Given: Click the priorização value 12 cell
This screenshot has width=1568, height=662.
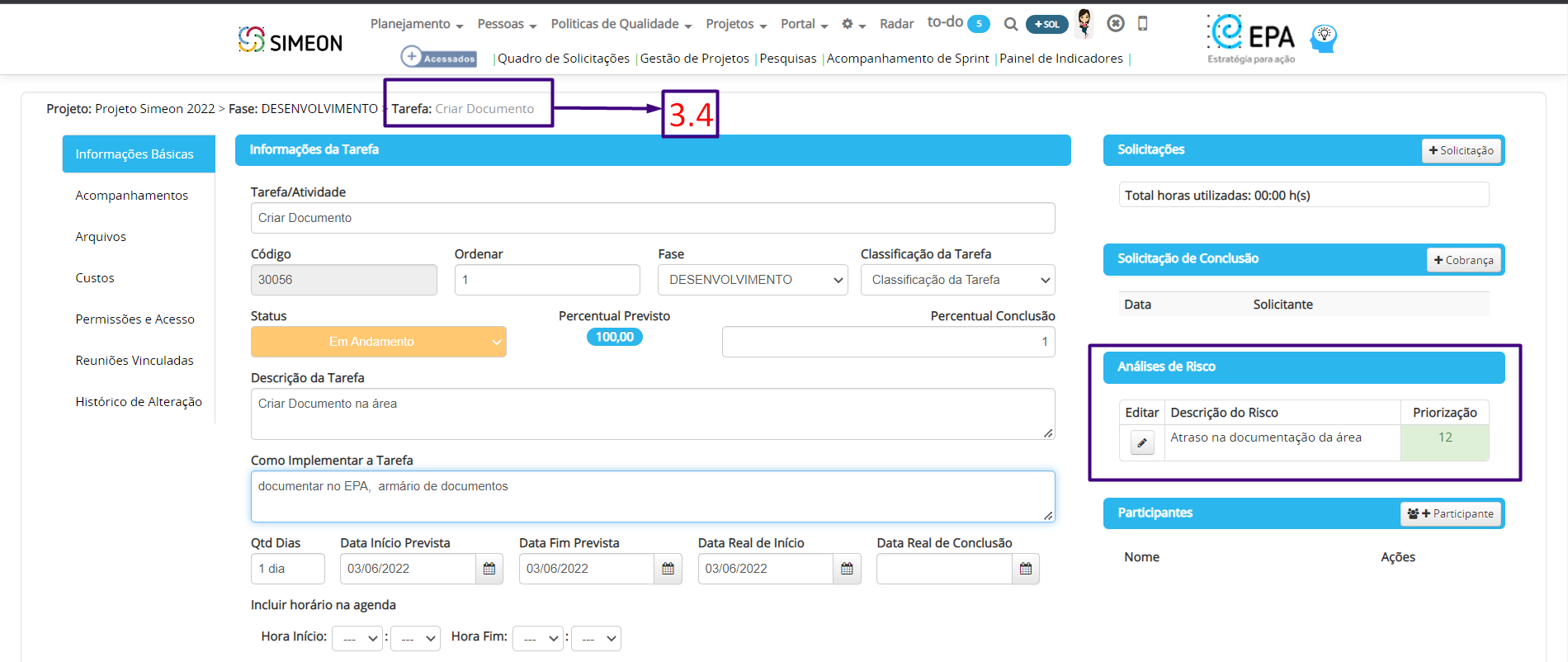Looking at the screenshot, I should coord(1445,442).
